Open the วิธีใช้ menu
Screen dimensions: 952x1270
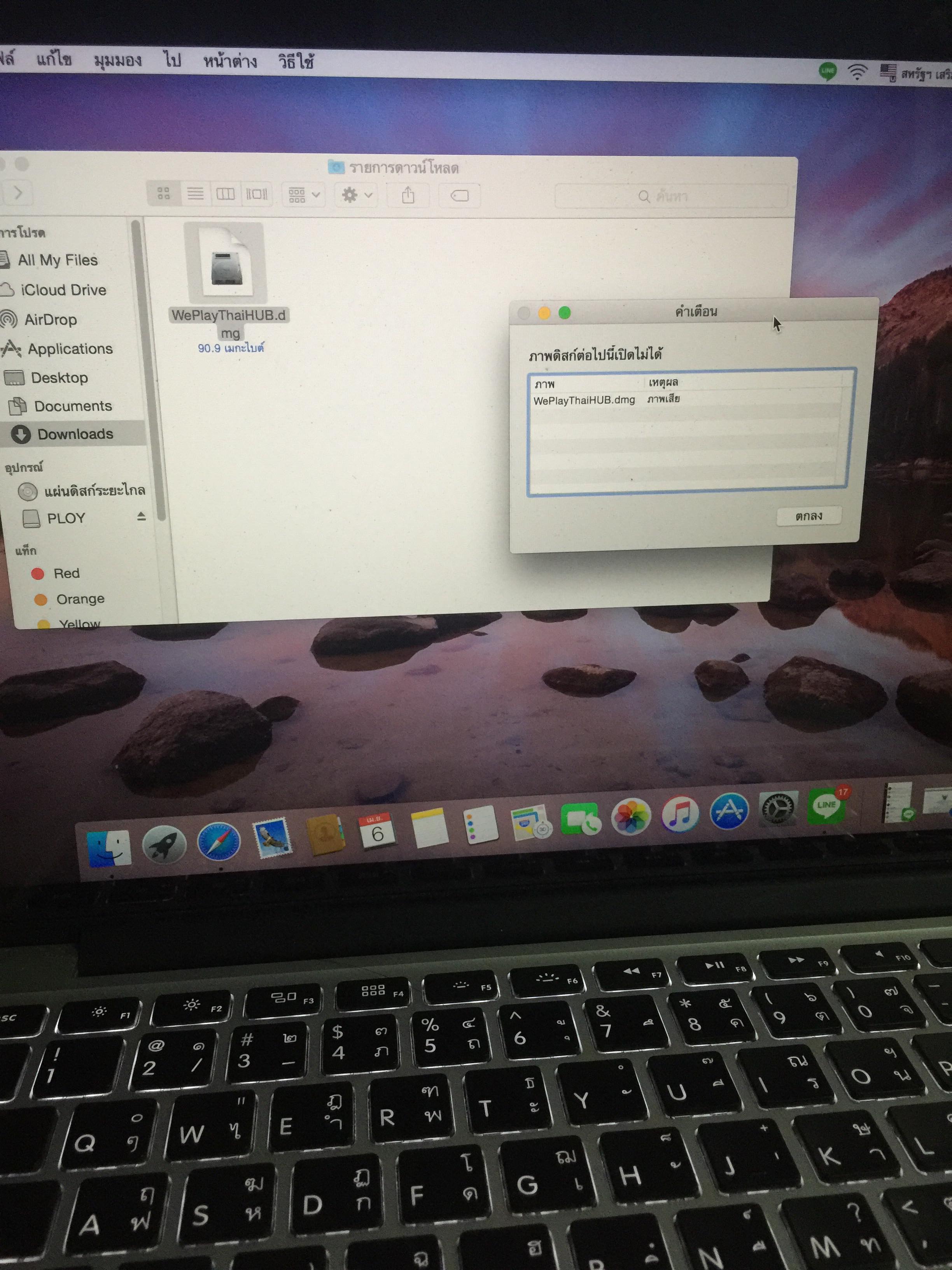tap(296, 61)
